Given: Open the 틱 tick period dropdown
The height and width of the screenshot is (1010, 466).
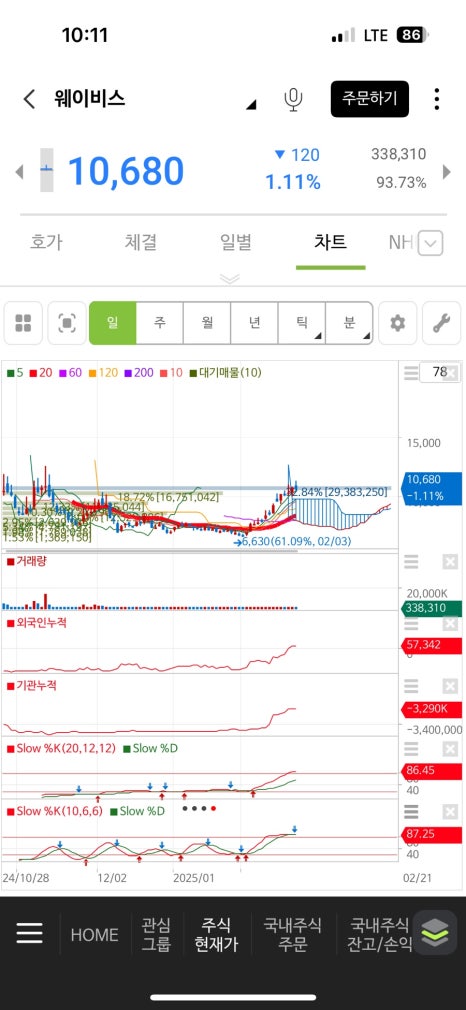Looking at the screenshot, I should coord(302,323).
